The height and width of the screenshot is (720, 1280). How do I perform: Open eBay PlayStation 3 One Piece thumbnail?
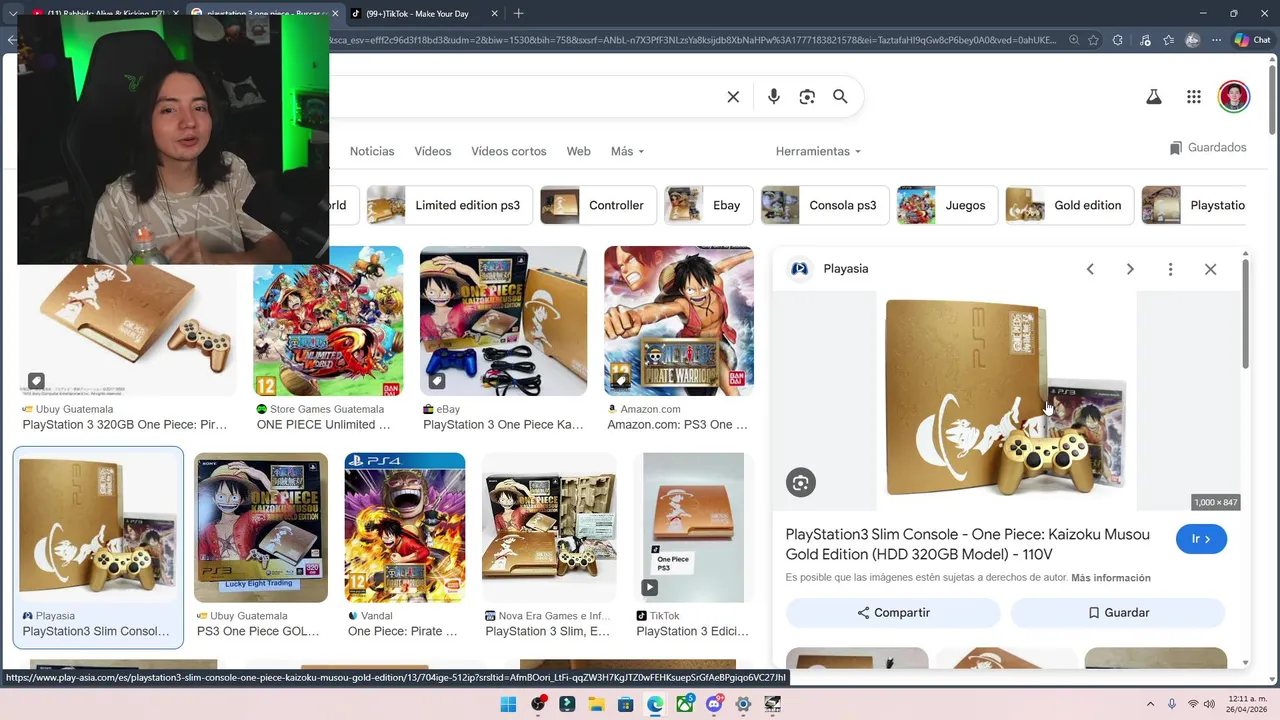point(503,321)
